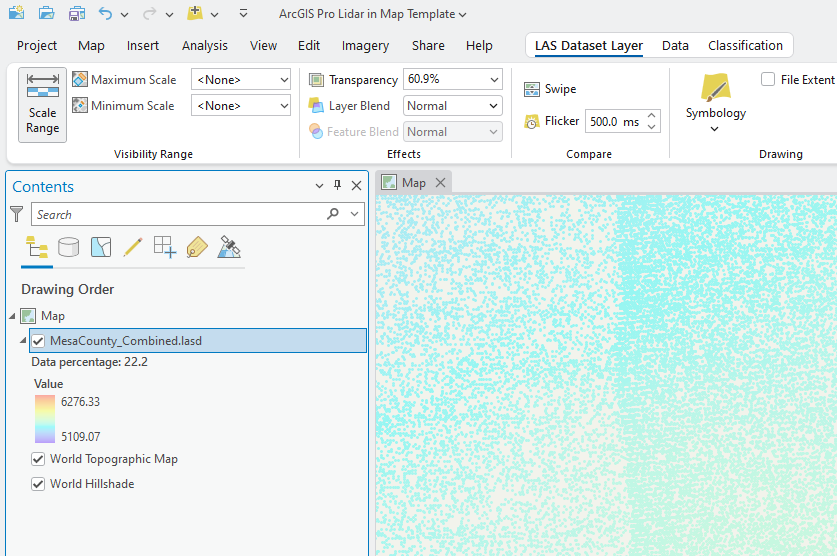Screen dimensions: 837x556
Task: Click the Contents filter funnel icon
Action: point(17,214)
